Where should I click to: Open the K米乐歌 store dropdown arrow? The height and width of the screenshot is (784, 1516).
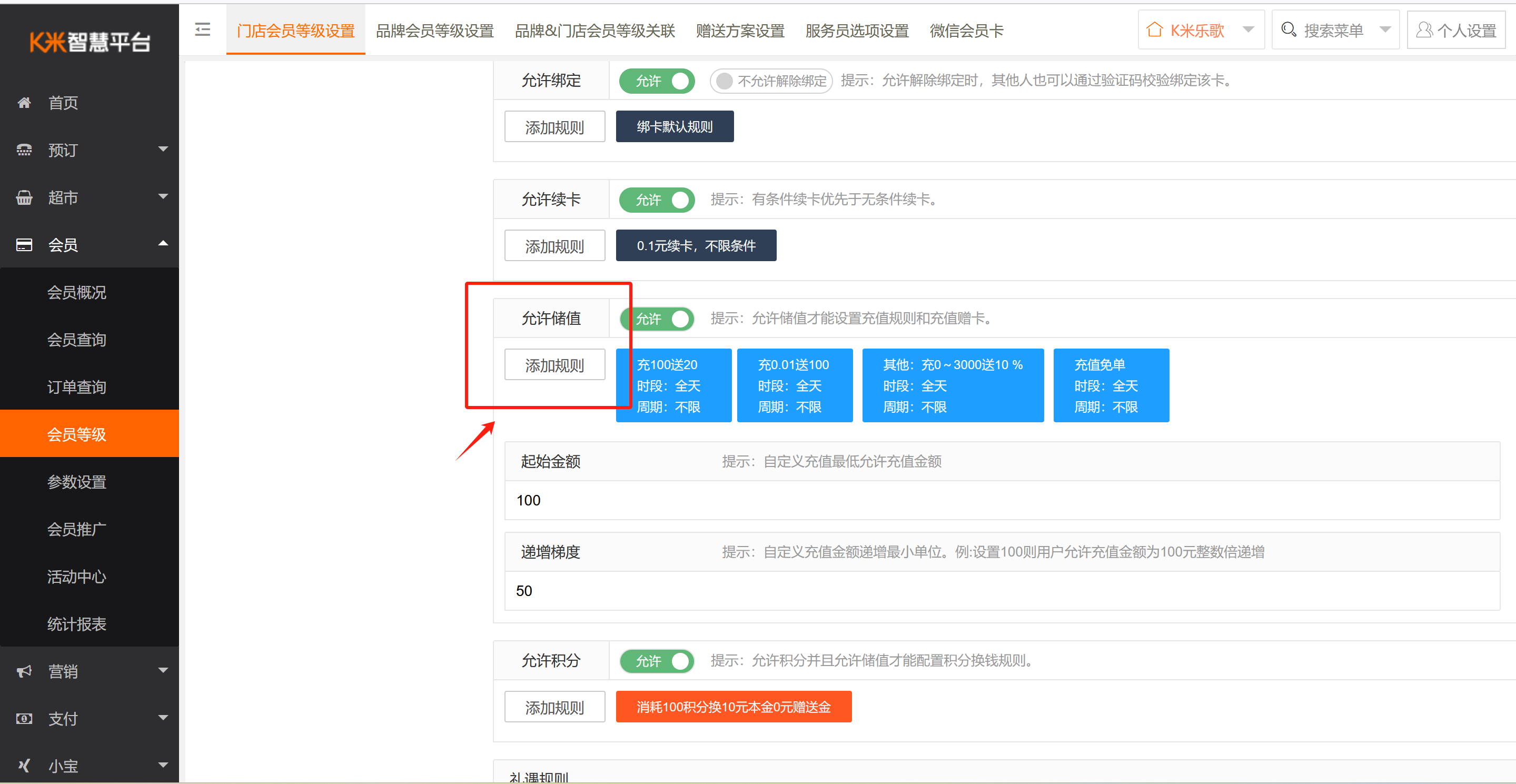tap(1248, 29)
